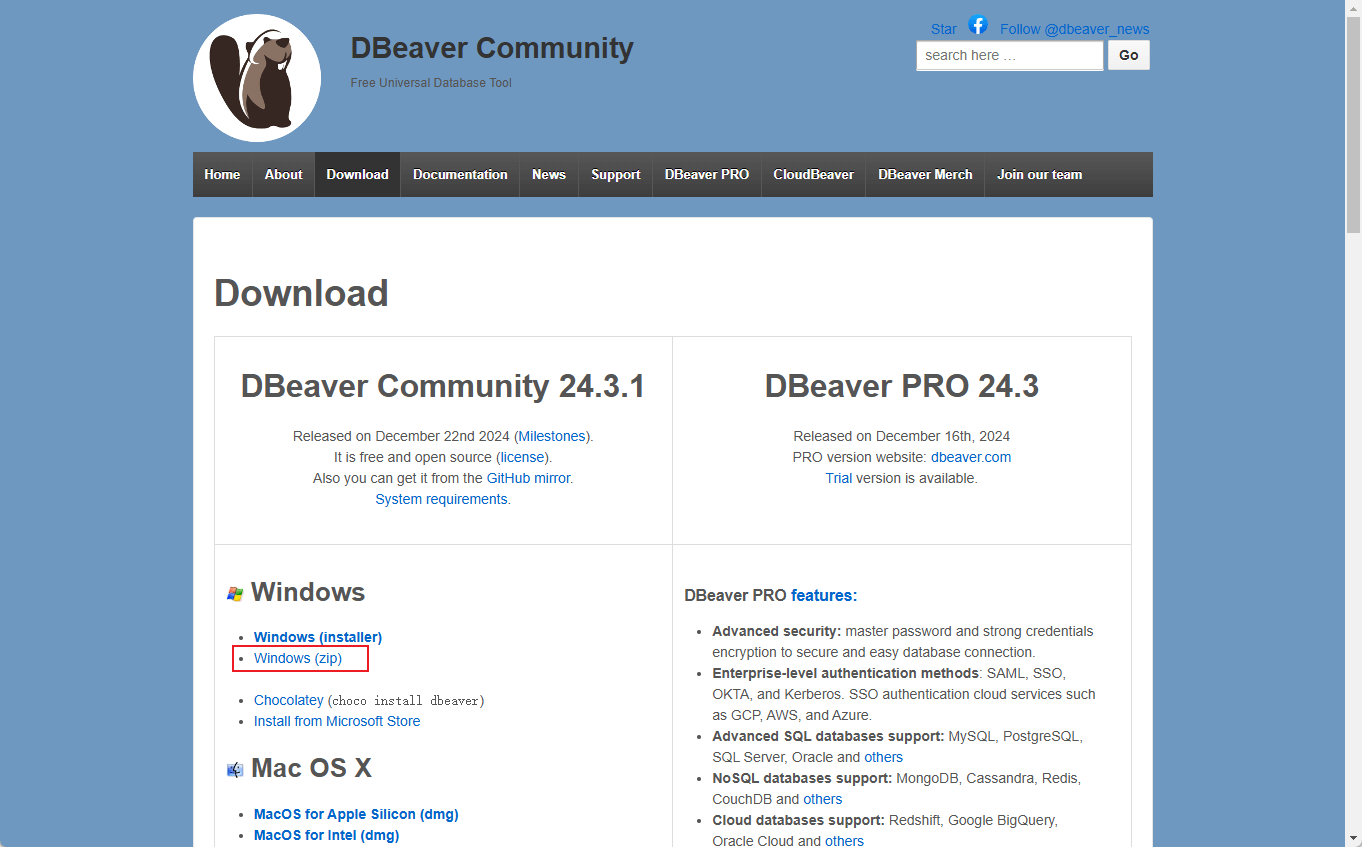
Task: Open the Documentation menu item
Action: [x=460, y=174]
